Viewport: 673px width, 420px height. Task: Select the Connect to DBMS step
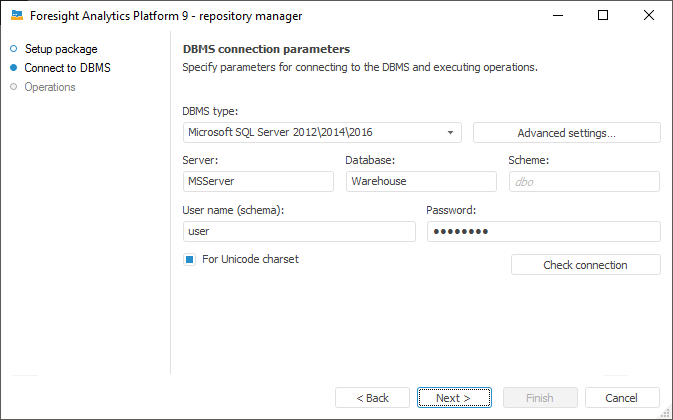[67, 68]
